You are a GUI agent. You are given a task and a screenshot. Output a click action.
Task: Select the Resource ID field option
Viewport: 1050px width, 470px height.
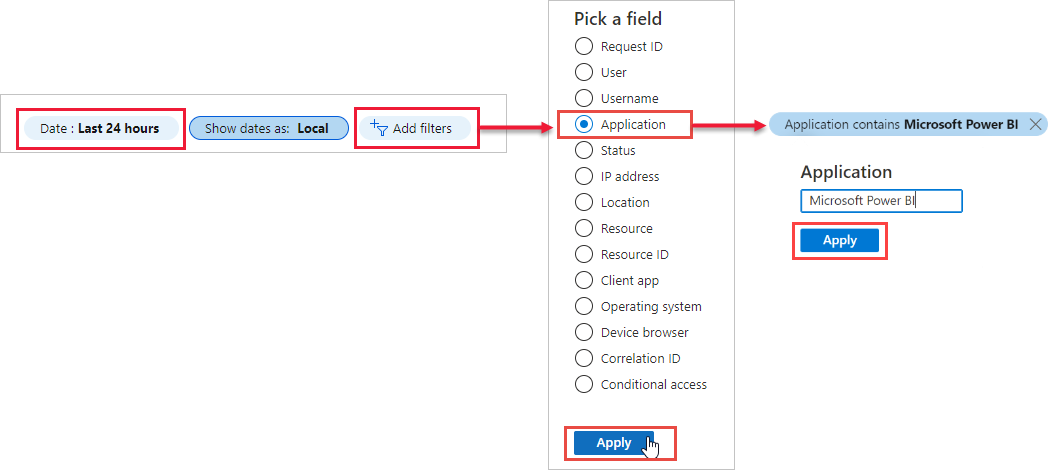pos(584,254)
